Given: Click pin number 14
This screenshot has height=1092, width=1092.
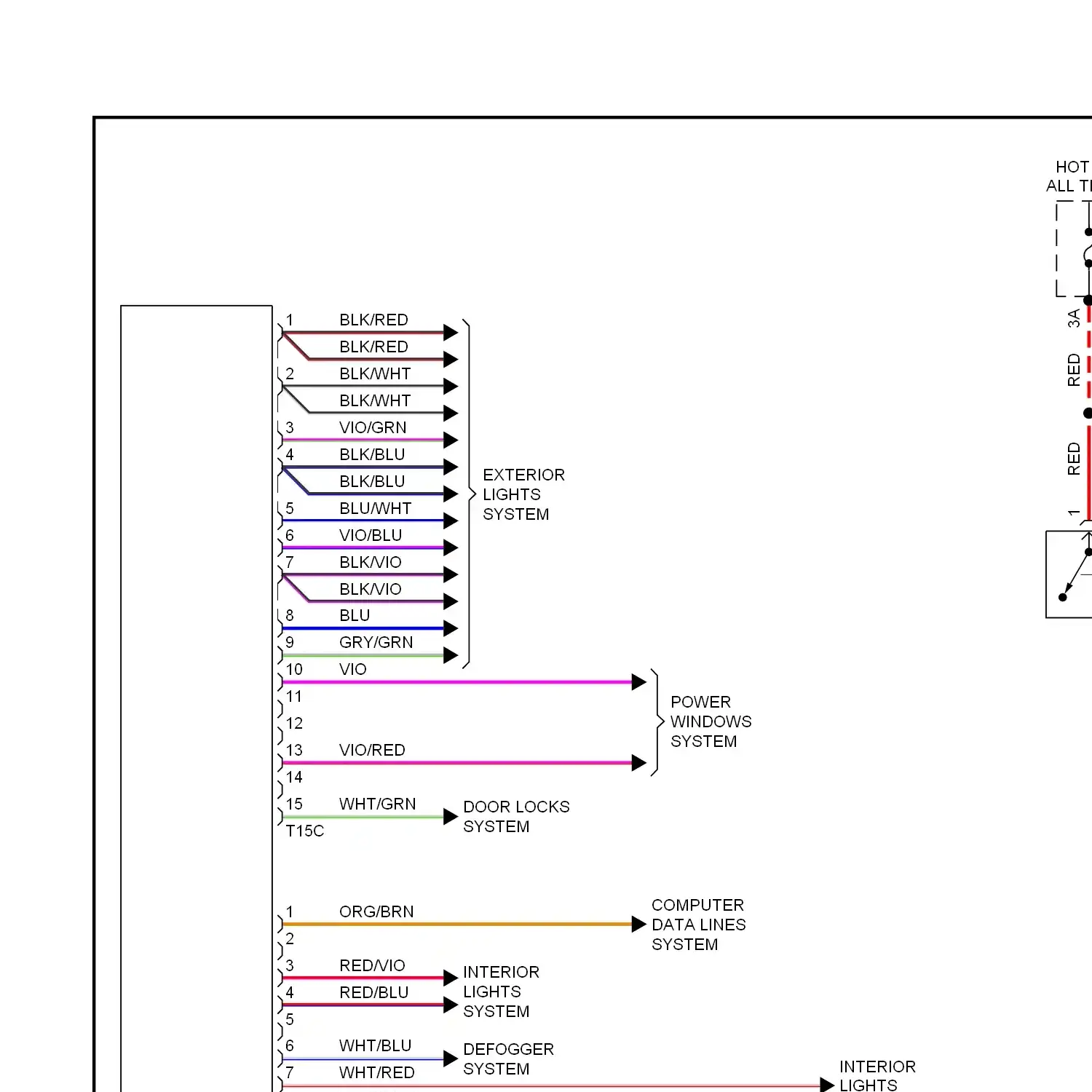Looking at the screenshot, I should (294, 777).
